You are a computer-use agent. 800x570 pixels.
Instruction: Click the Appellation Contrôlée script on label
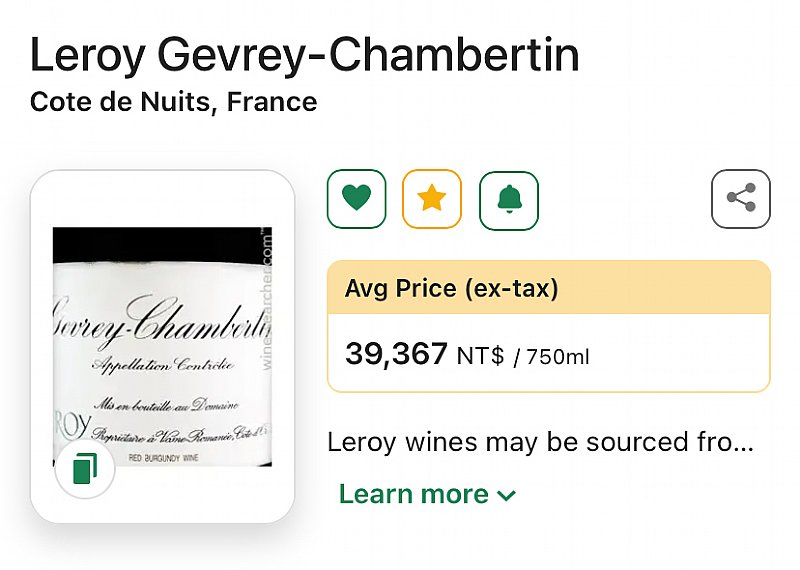click(x=163, y=365)
